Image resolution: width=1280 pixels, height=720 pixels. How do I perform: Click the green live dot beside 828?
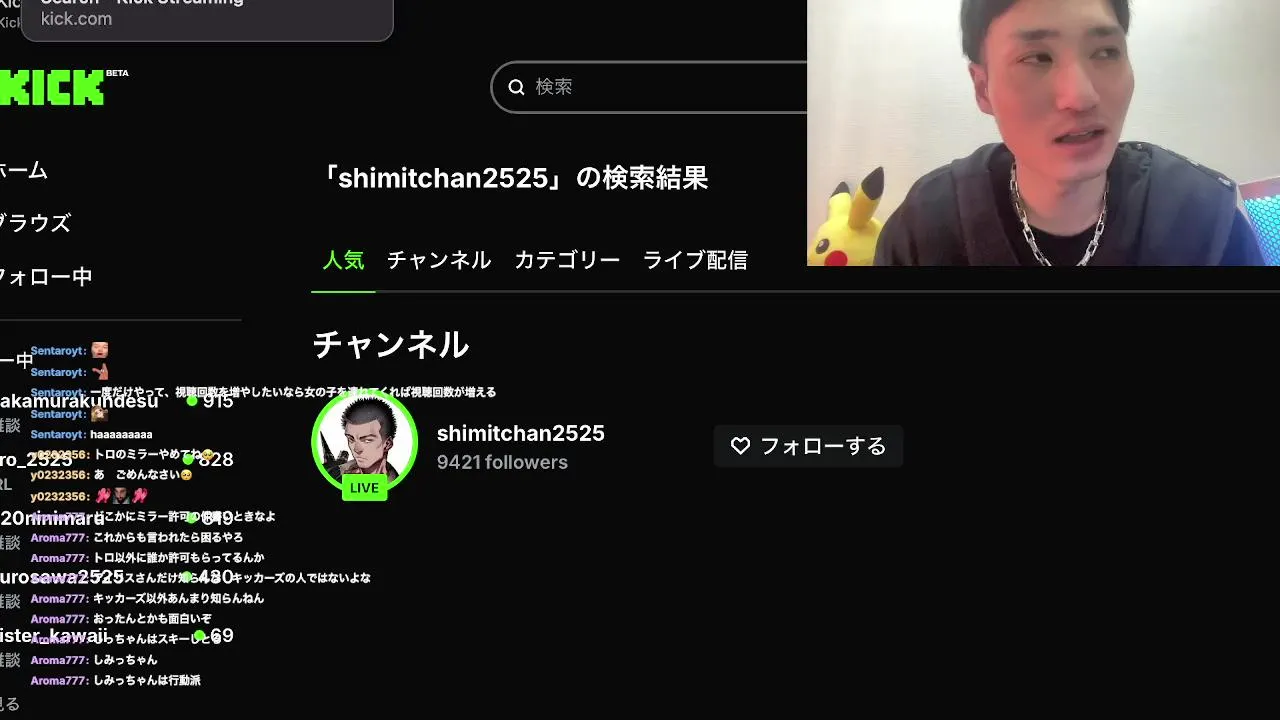click(188, 459)
